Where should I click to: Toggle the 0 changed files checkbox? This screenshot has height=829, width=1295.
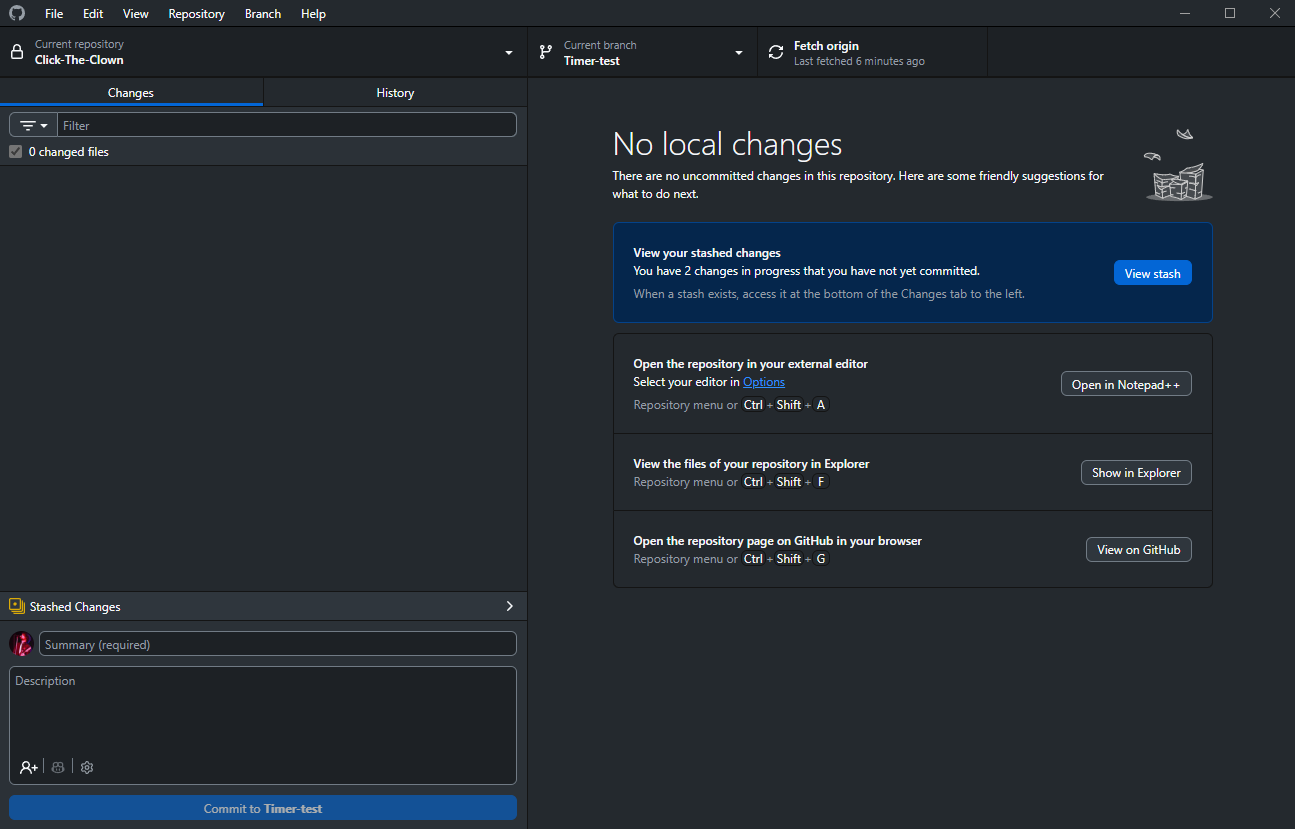(15, 152)
